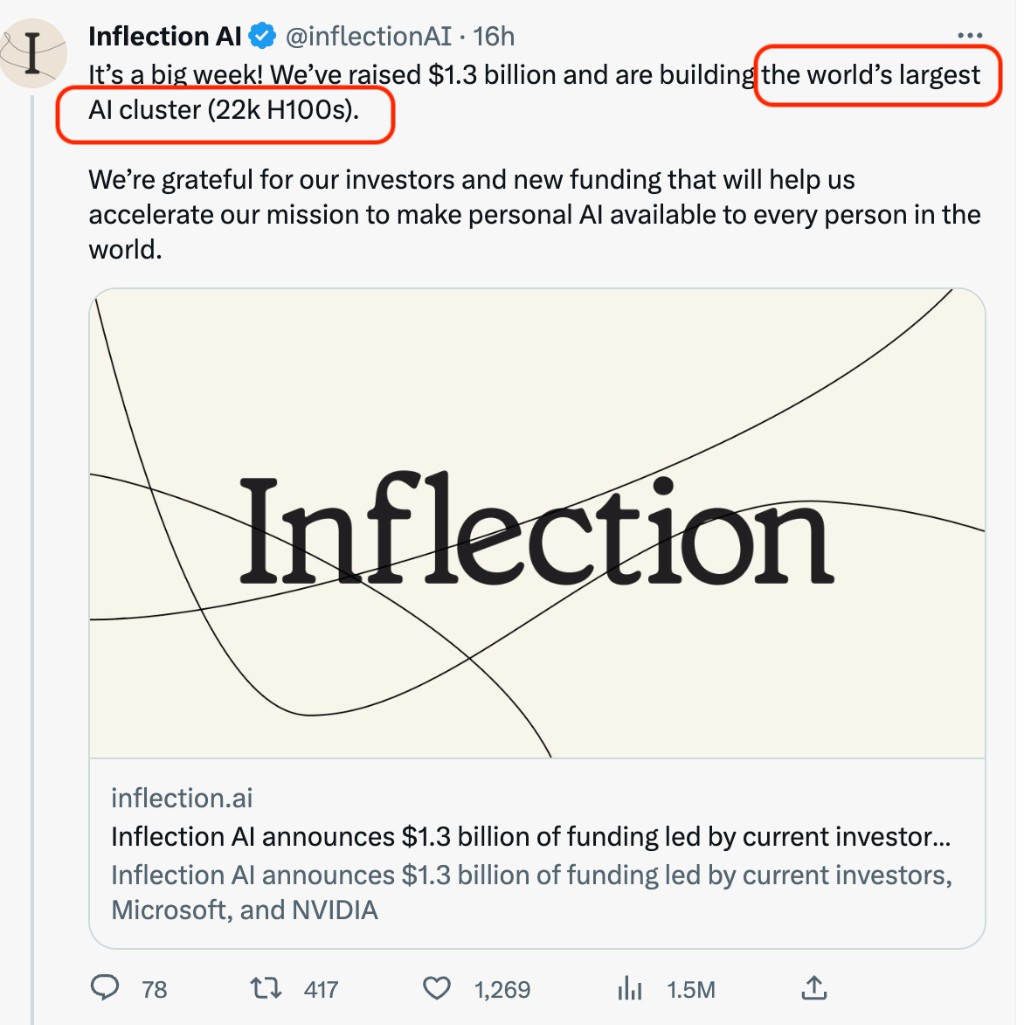Screen dimensions: 1024x1025
Task: Click the inflection.ai domain in the link card
Action: coord(182,797)
